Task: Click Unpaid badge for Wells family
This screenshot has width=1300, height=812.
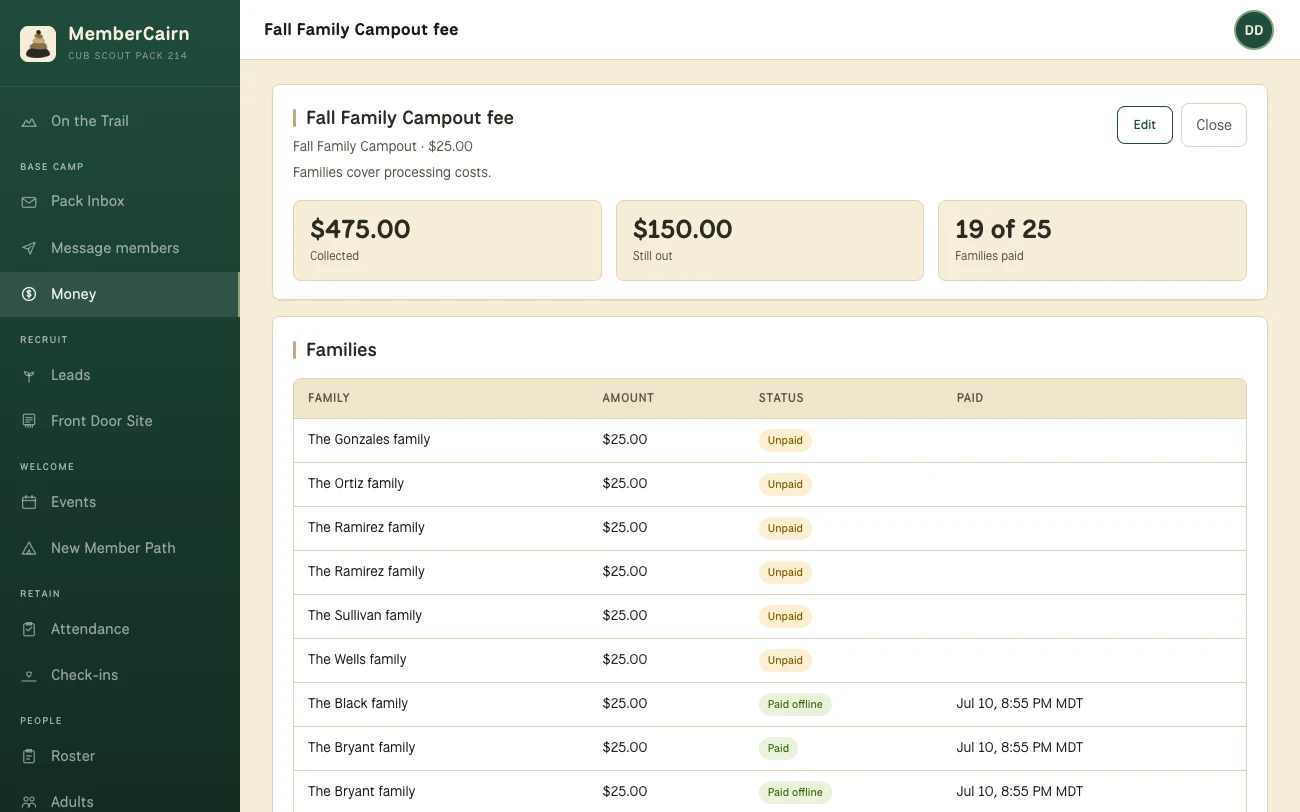Action: 785,660
